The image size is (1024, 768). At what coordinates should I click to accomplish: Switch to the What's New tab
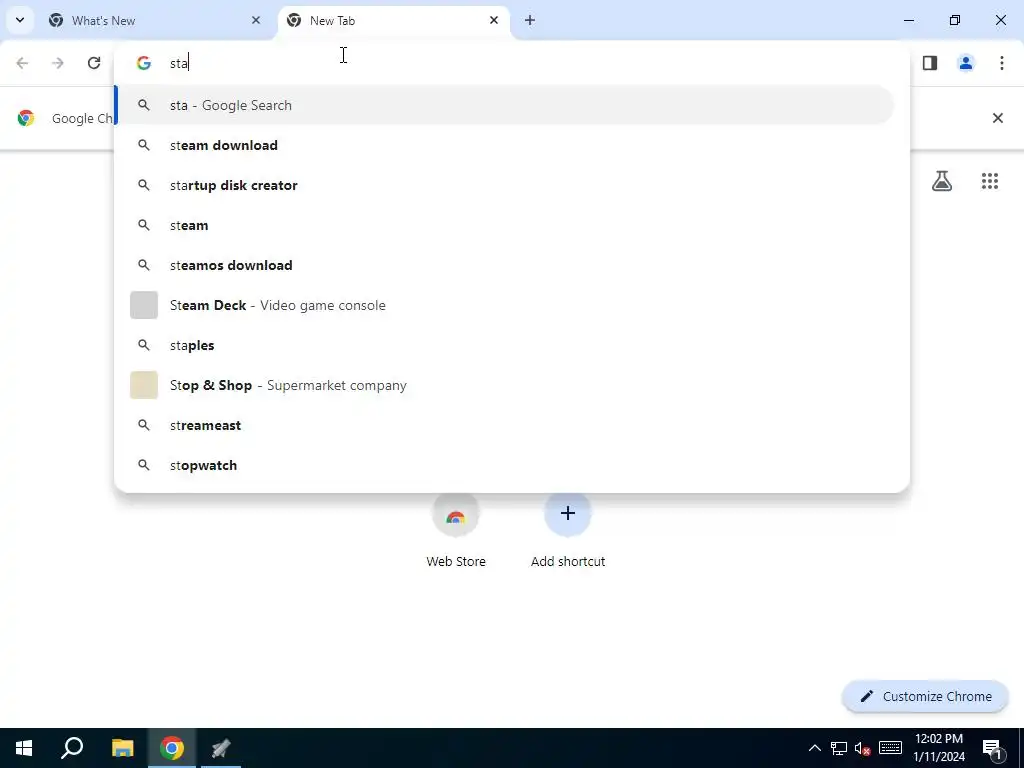pyautogui.click(x=155, y=20)
